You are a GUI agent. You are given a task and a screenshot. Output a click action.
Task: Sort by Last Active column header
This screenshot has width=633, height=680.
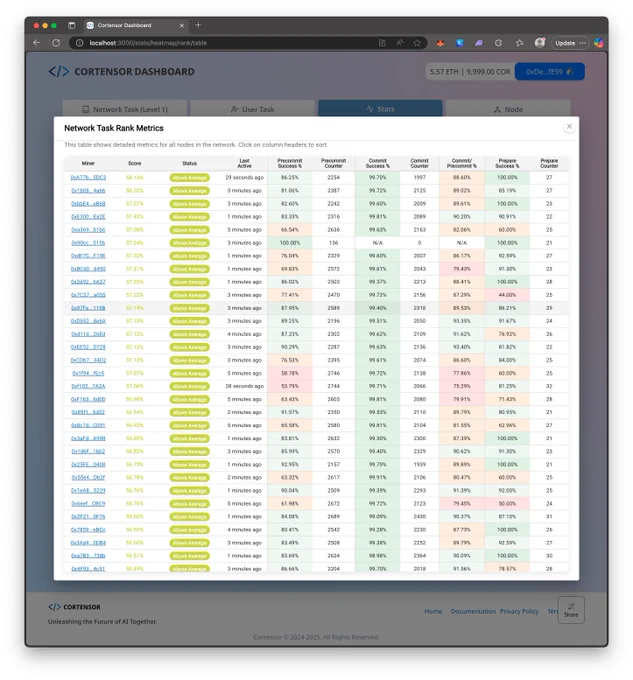pyautogui.click(x=245, y=163)
